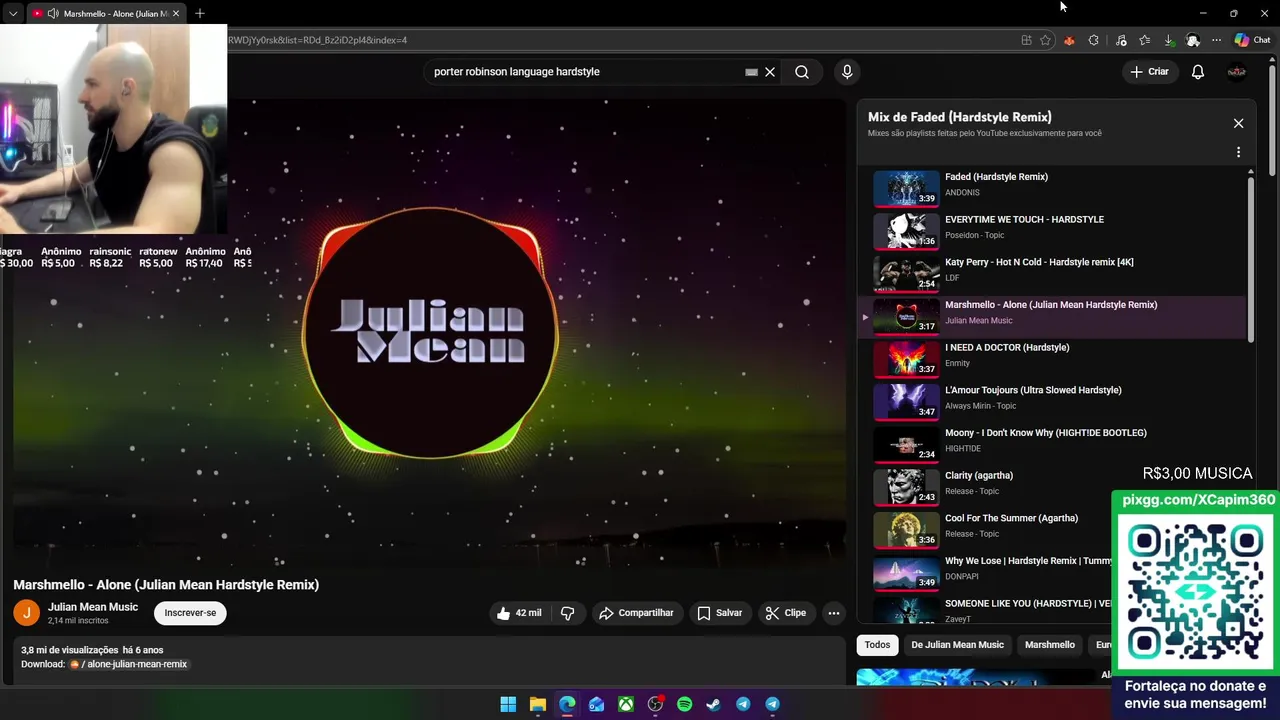The height and width of the screenshot is (720, 1280).
Task: Open the media control music note icon
Action: pos(1120,40)
